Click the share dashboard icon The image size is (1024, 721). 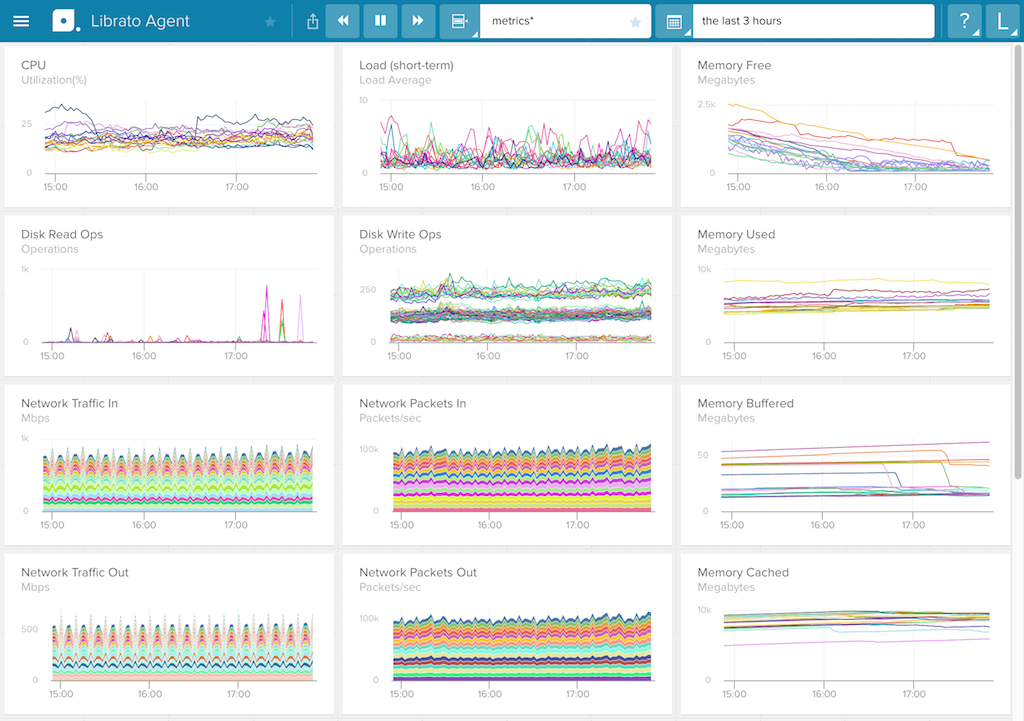(312, 21)
